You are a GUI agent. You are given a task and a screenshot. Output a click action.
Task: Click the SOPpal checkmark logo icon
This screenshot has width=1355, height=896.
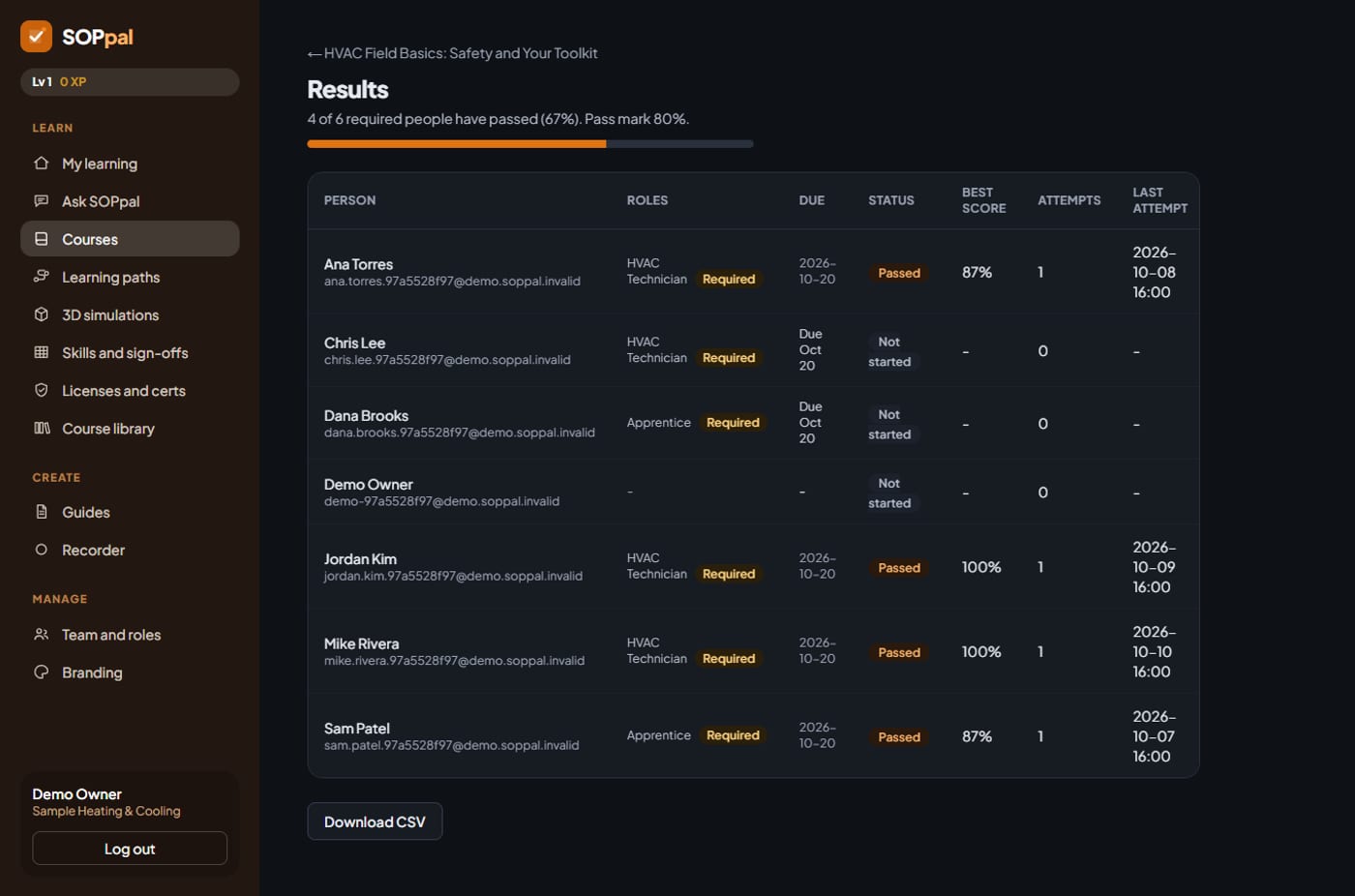point(36,37)
